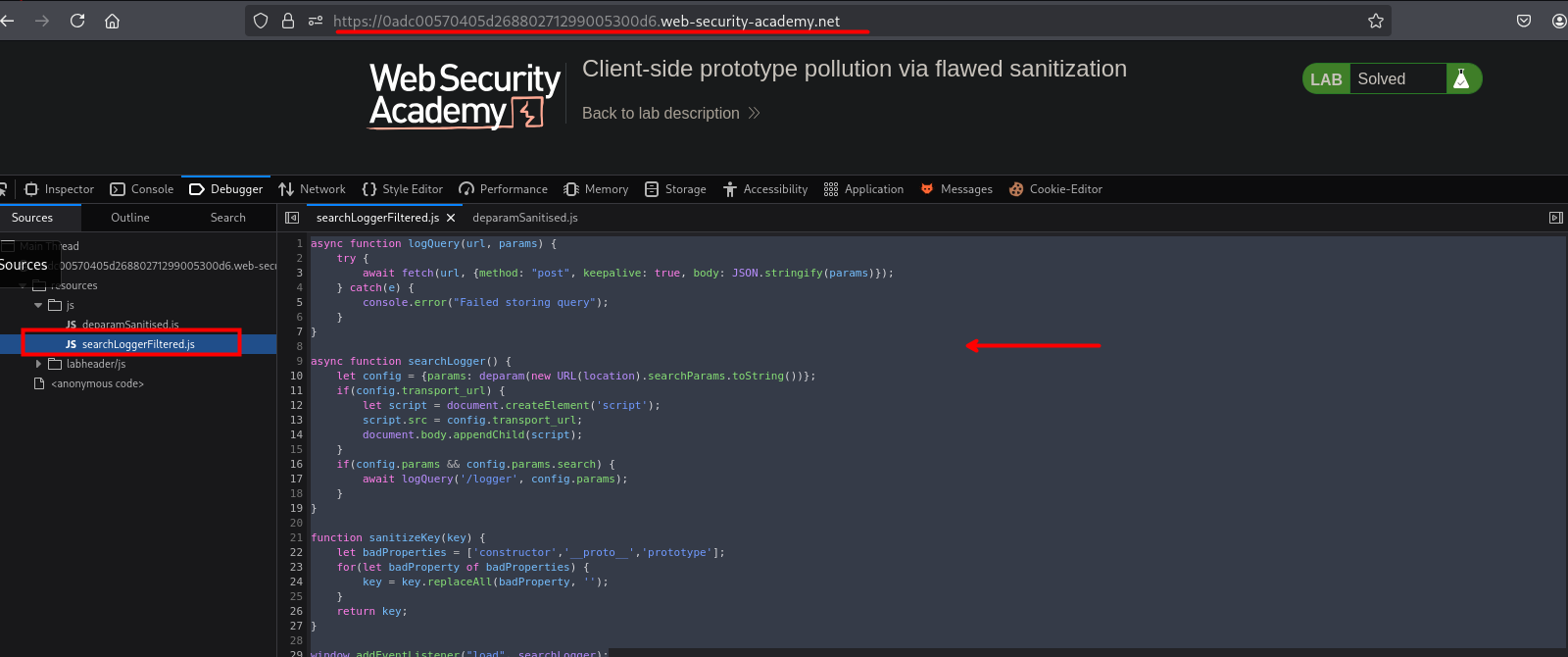
Task: Open deparamSanitised.js in source tree
Action: 129,325
